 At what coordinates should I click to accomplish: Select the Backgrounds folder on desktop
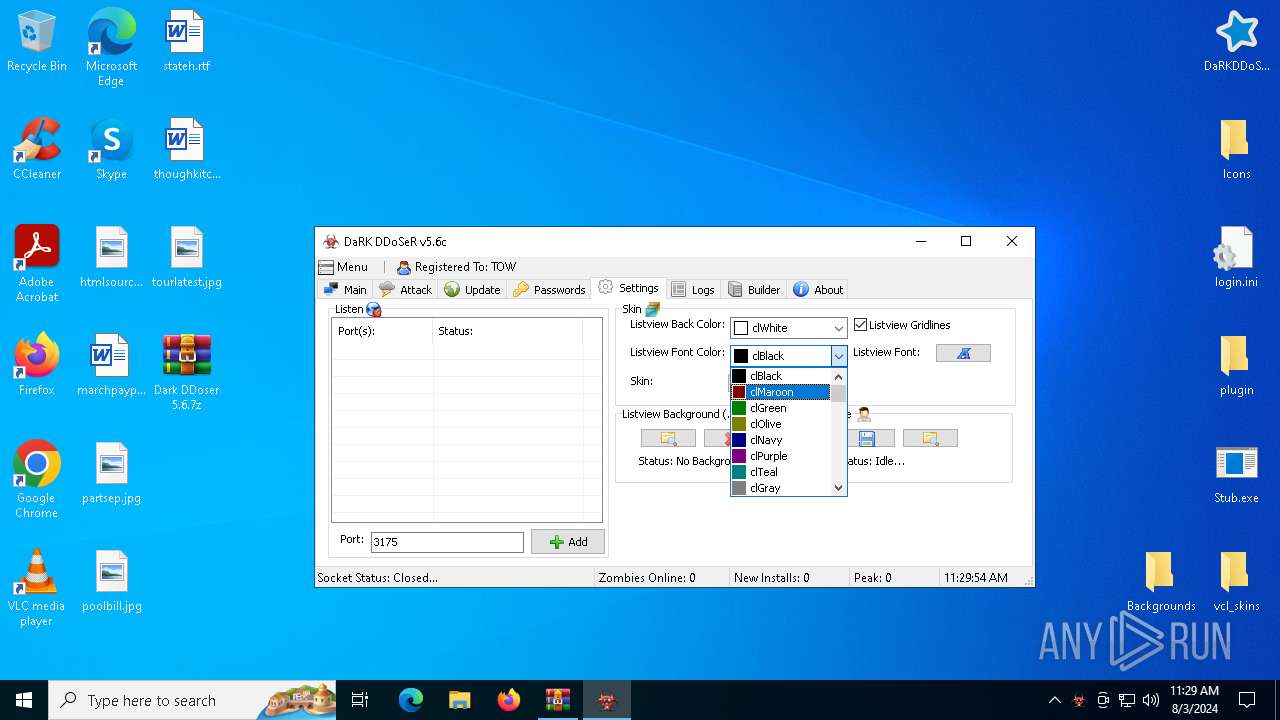coord(1161,581)
